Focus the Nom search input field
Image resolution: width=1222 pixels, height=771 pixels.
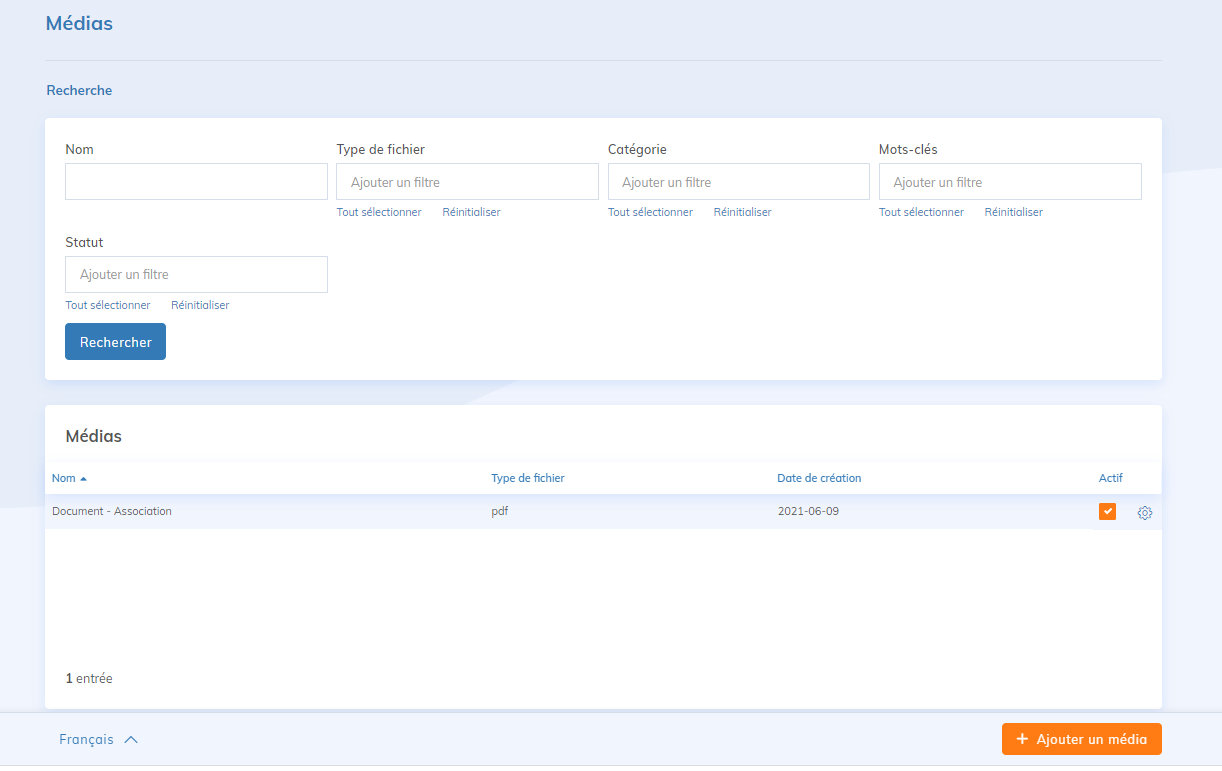[x=196, y=182]
